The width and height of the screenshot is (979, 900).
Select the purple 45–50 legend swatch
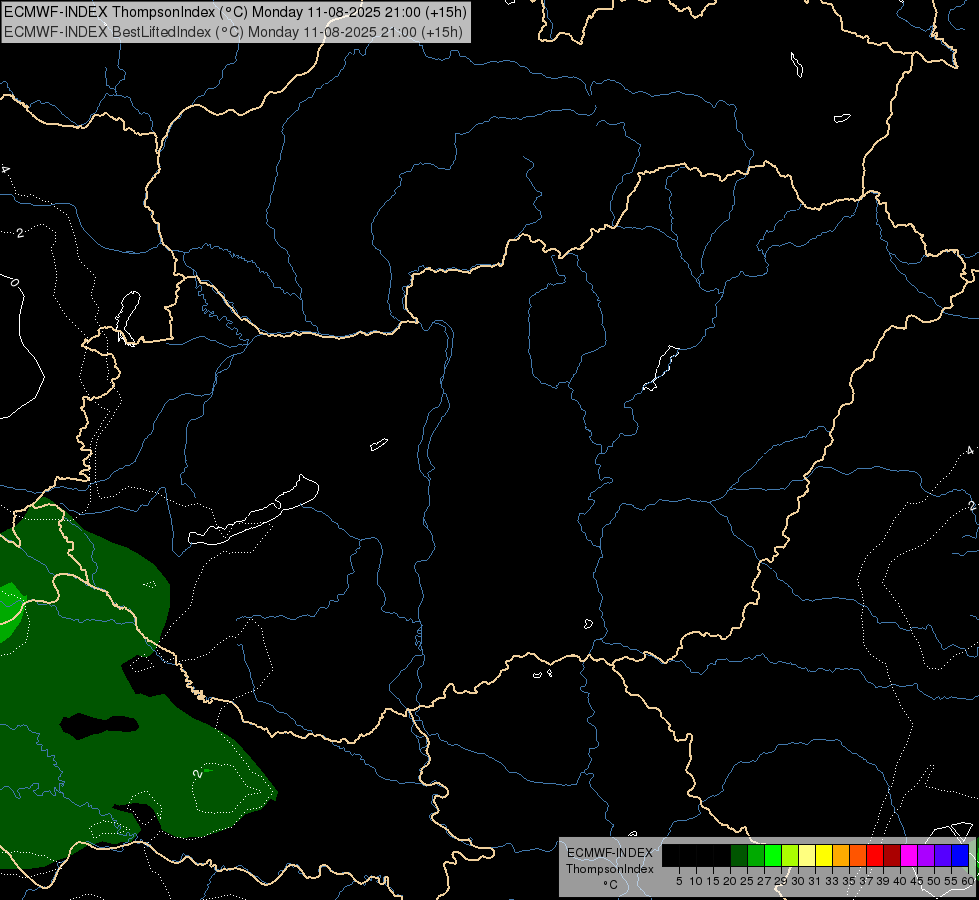click(926, 855)
